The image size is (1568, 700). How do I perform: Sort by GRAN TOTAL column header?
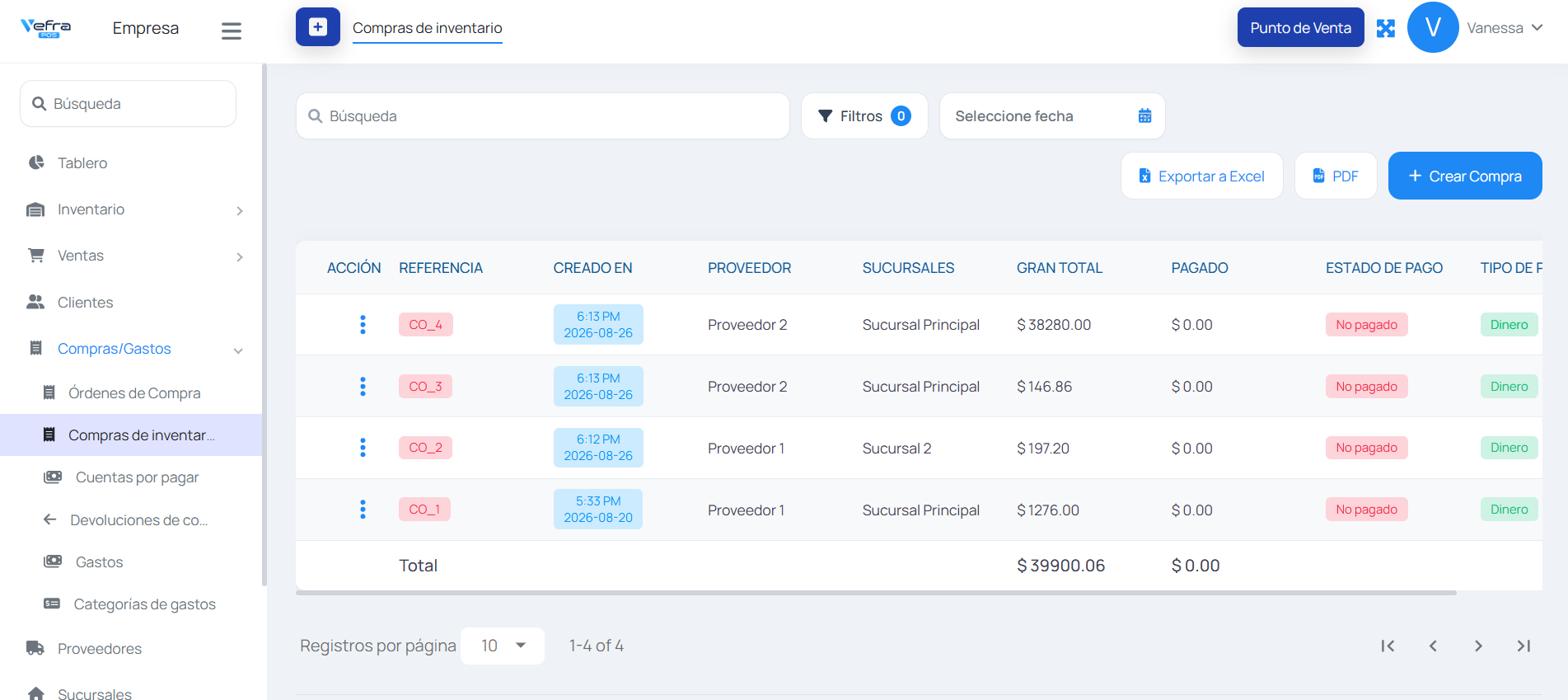[1060, 268]
